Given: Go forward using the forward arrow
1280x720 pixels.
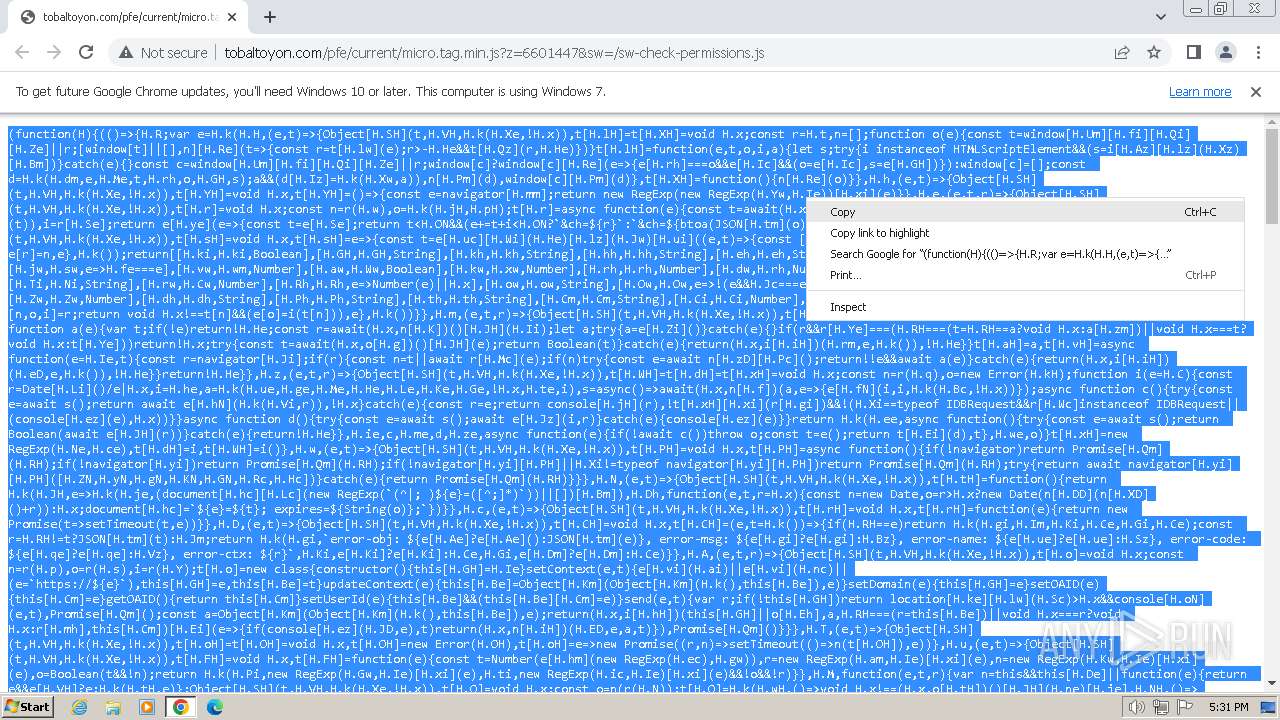Looking at the screenshot, I should click(54, 52).
